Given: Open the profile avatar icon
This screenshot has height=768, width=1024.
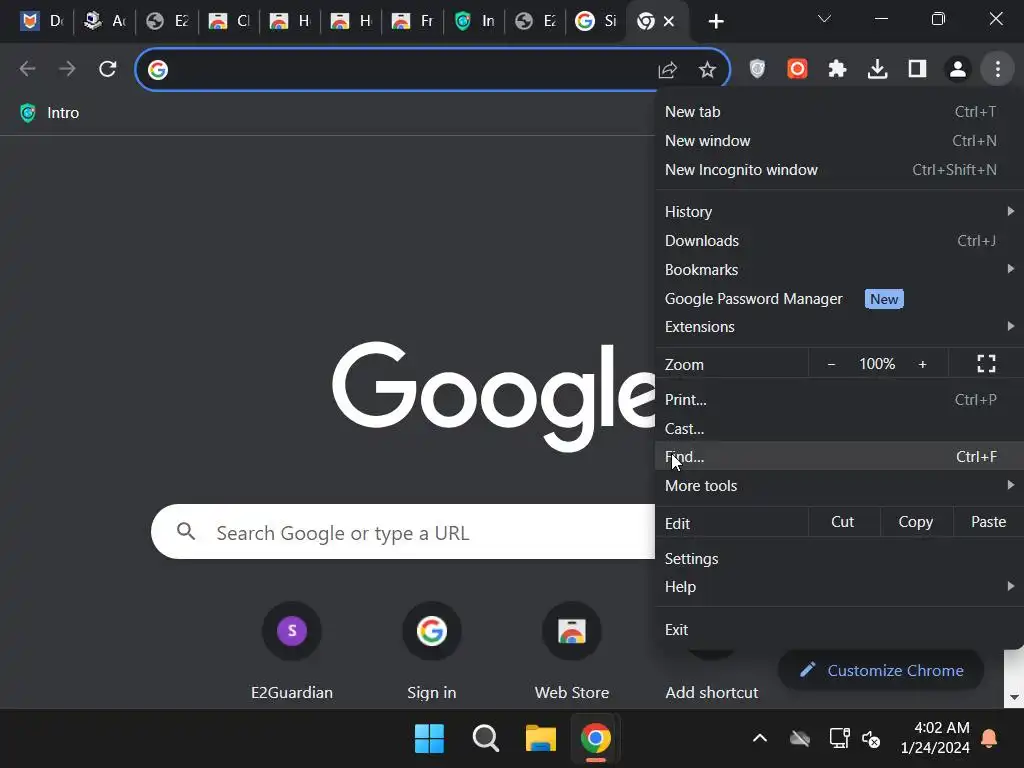Looking at the screenshot, I should 957,69.
